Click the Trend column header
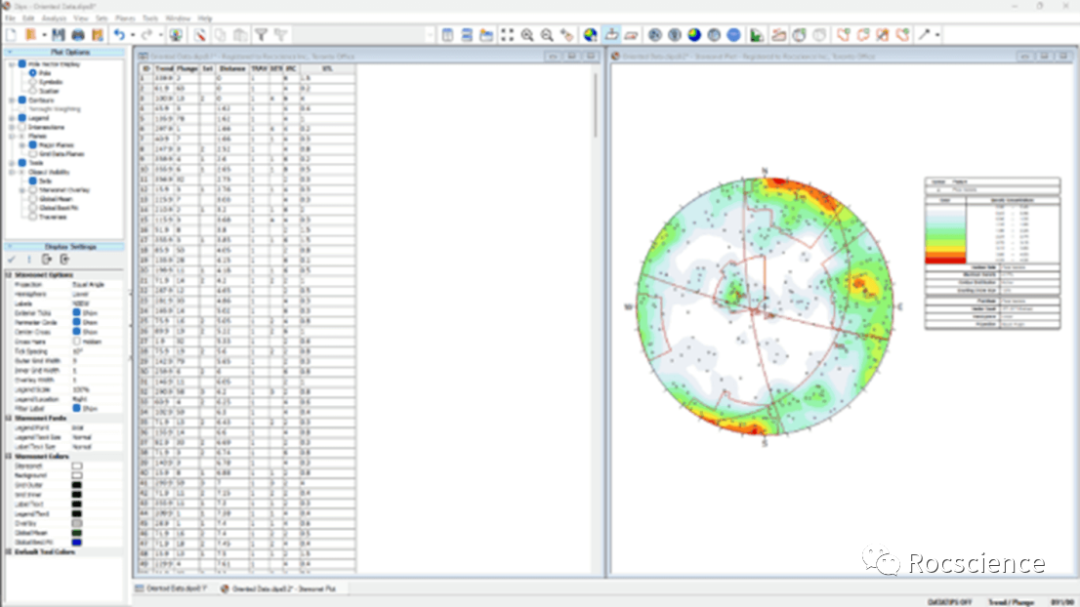Screen dimensions: 1080x607 (x=162, y=68)
